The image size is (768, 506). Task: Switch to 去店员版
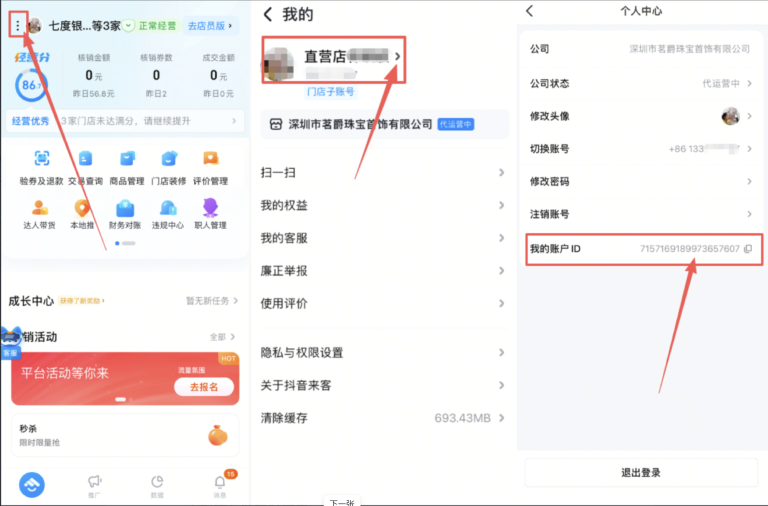click(x=210, y=25)
